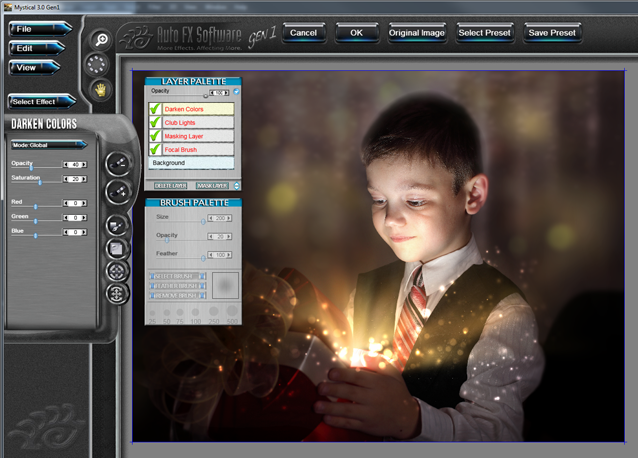Decrease brush Feather stepper value
Screen dimensions: 638x458
click(x=210, y=255)
